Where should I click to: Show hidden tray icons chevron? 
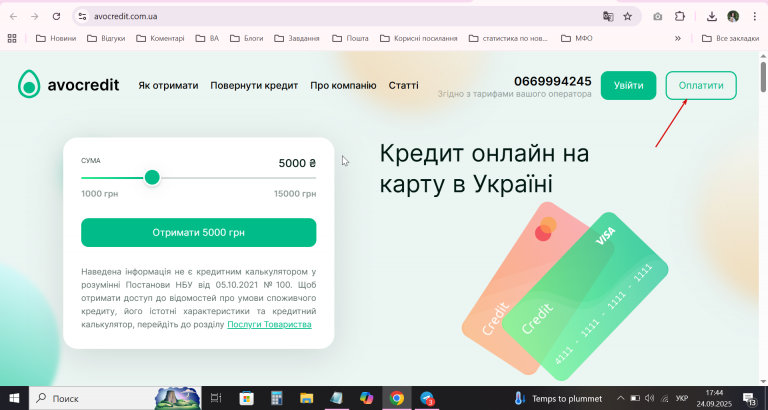click(x=621, y=398)
